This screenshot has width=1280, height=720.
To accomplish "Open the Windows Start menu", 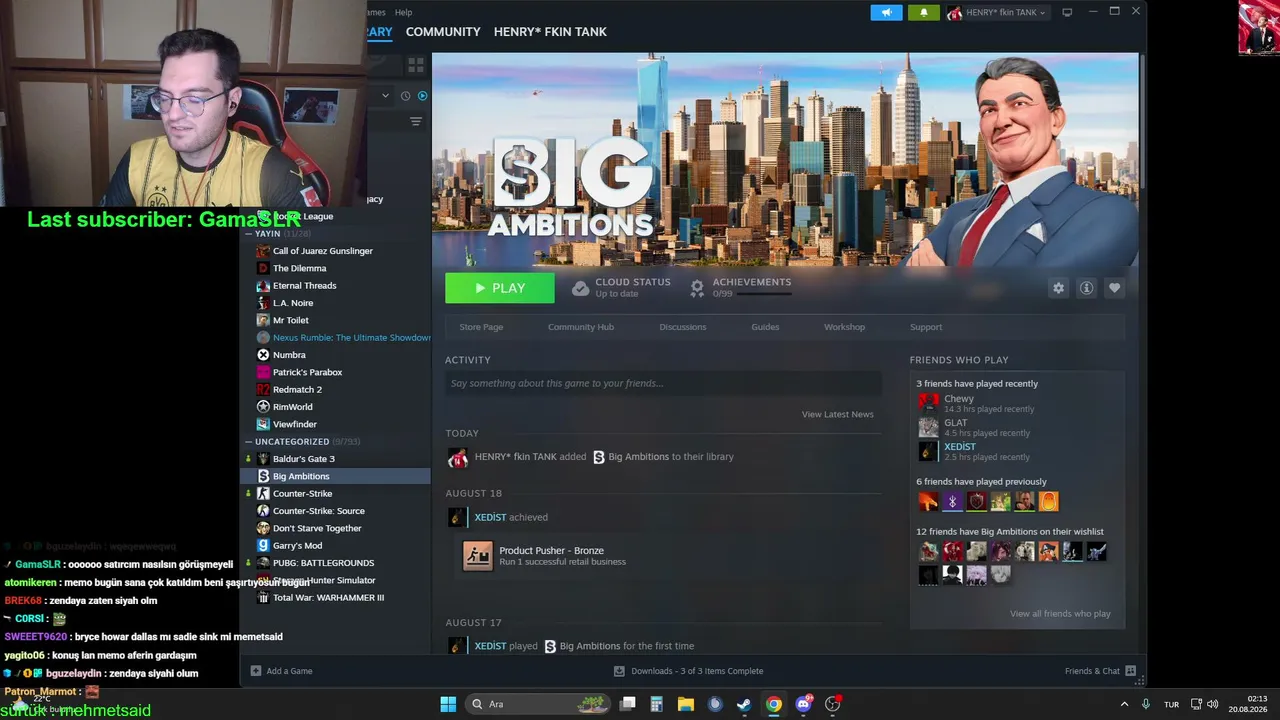I will tap(448, 704).
